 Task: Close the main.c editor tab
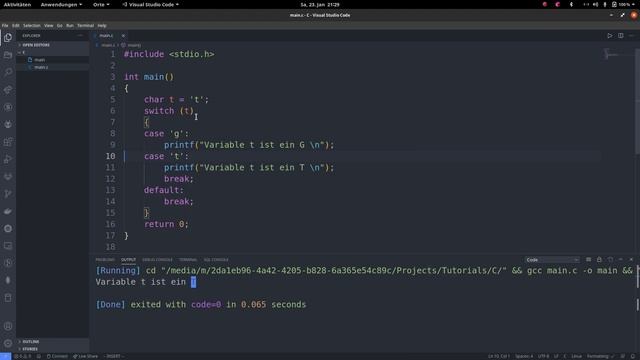(x=123, y=36)
